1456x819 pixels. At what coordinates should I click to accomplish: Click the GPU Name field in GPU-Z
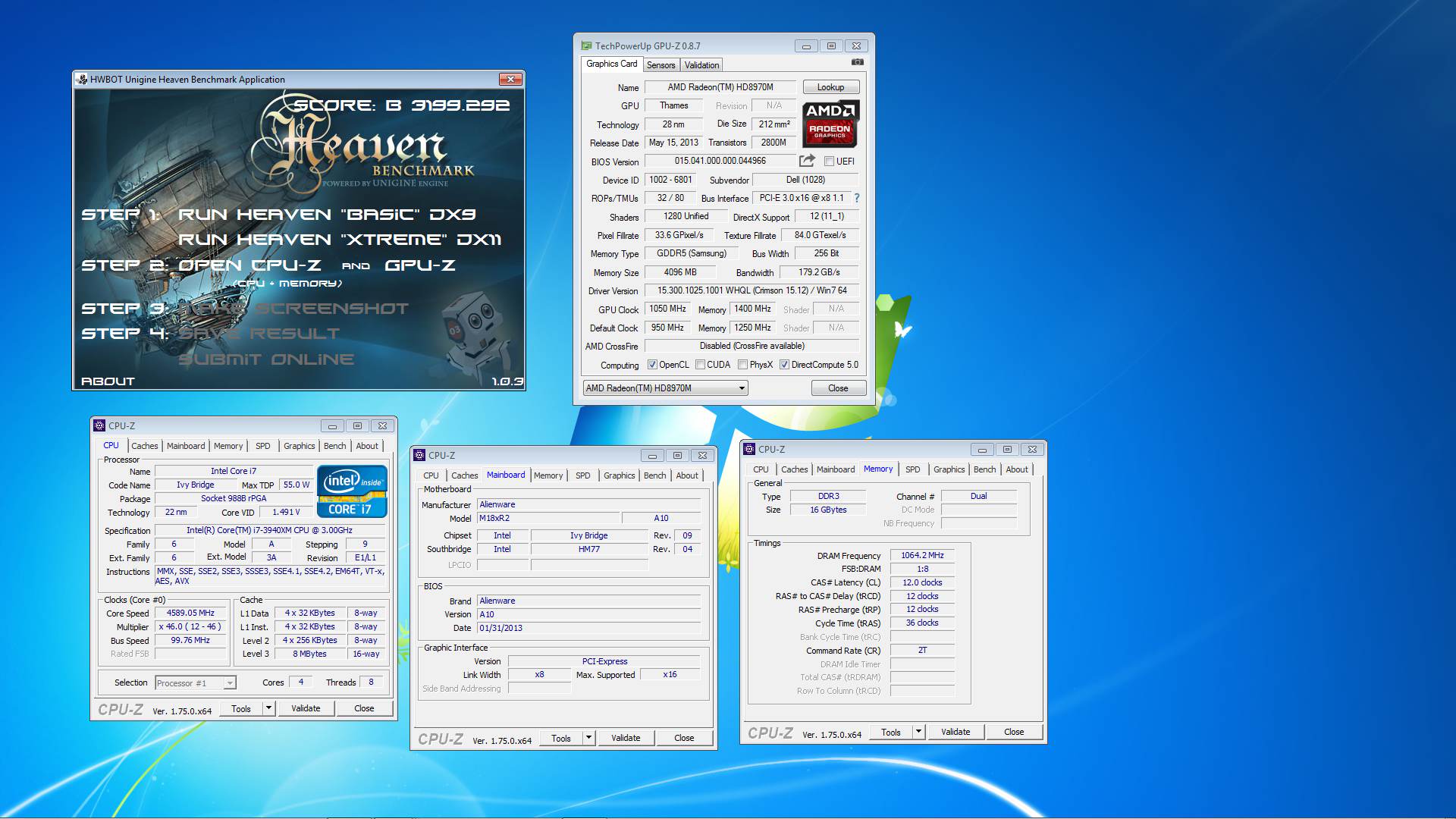(x=720, y=87)
